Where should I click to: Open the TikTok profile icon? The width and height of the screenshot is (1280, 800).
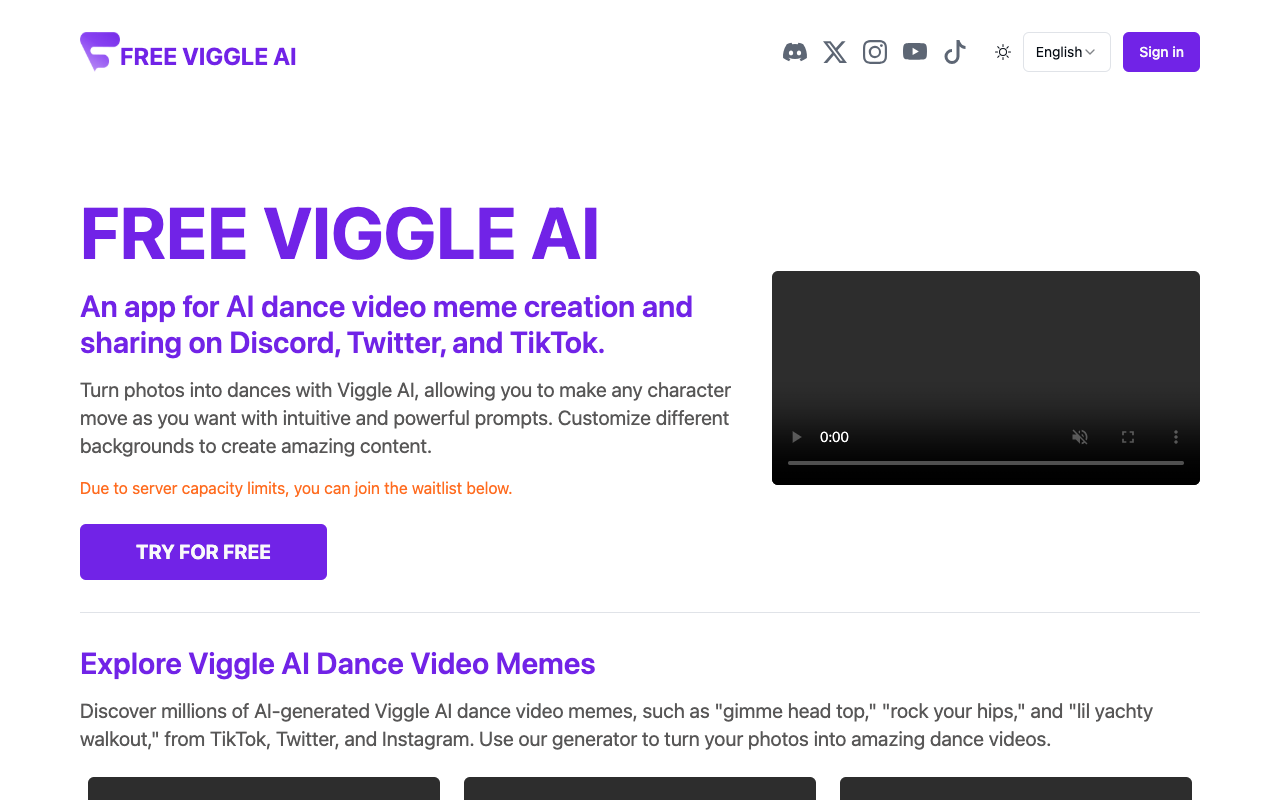(x=954, y=51)
